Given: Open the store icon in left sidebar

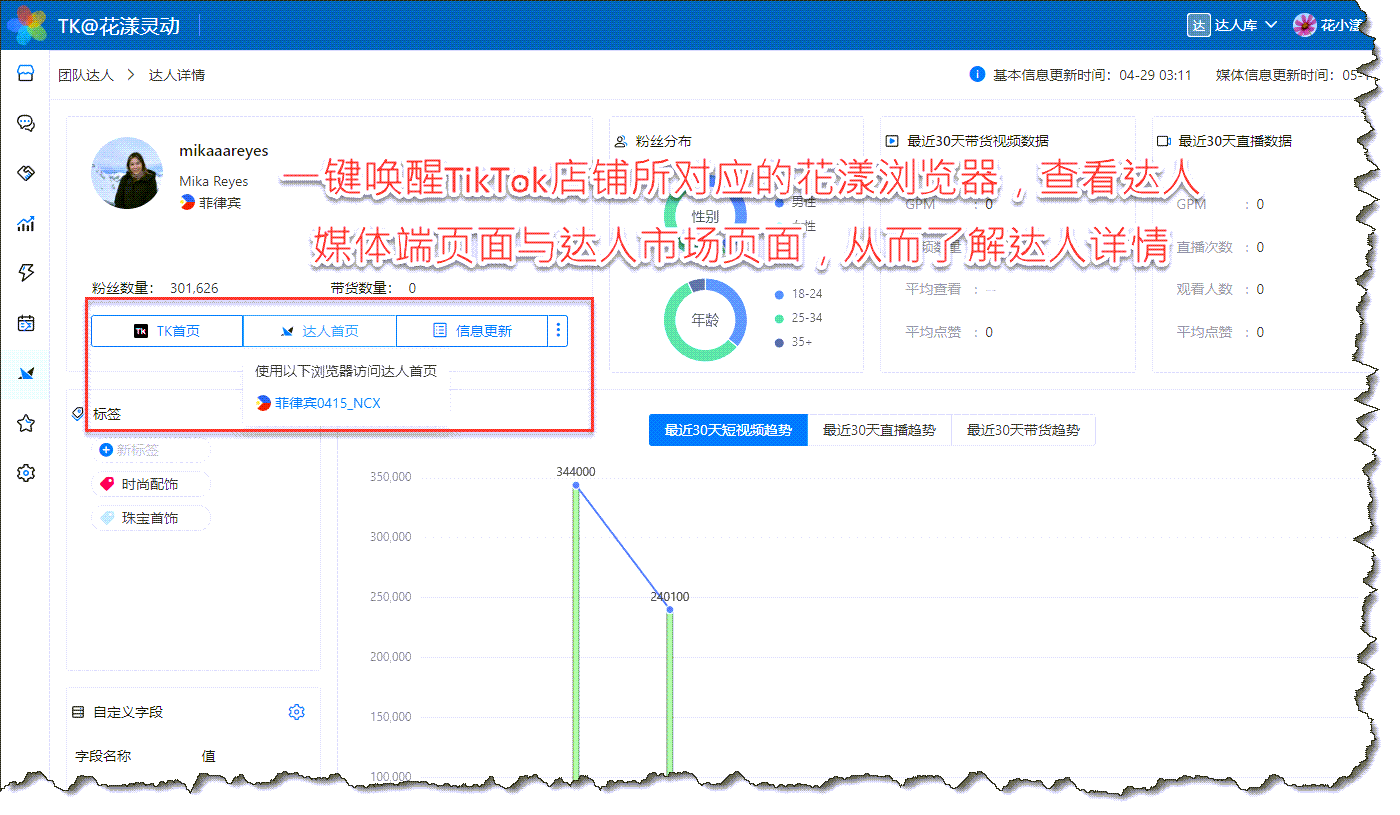Looking at the screenshot, I should pos(26,74).
